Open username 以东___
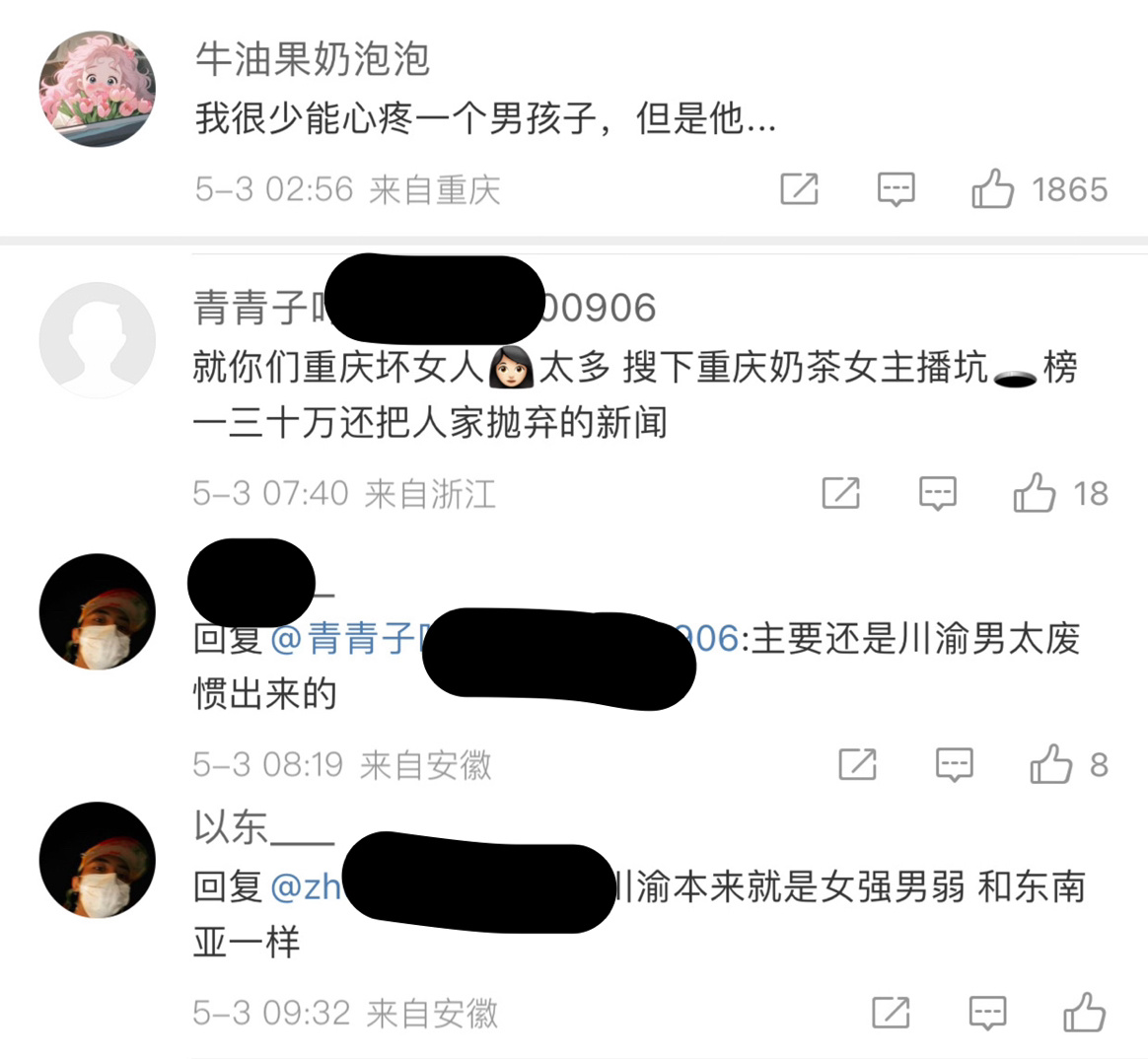Screen dimensions: 1148x1059 point(264,828)
